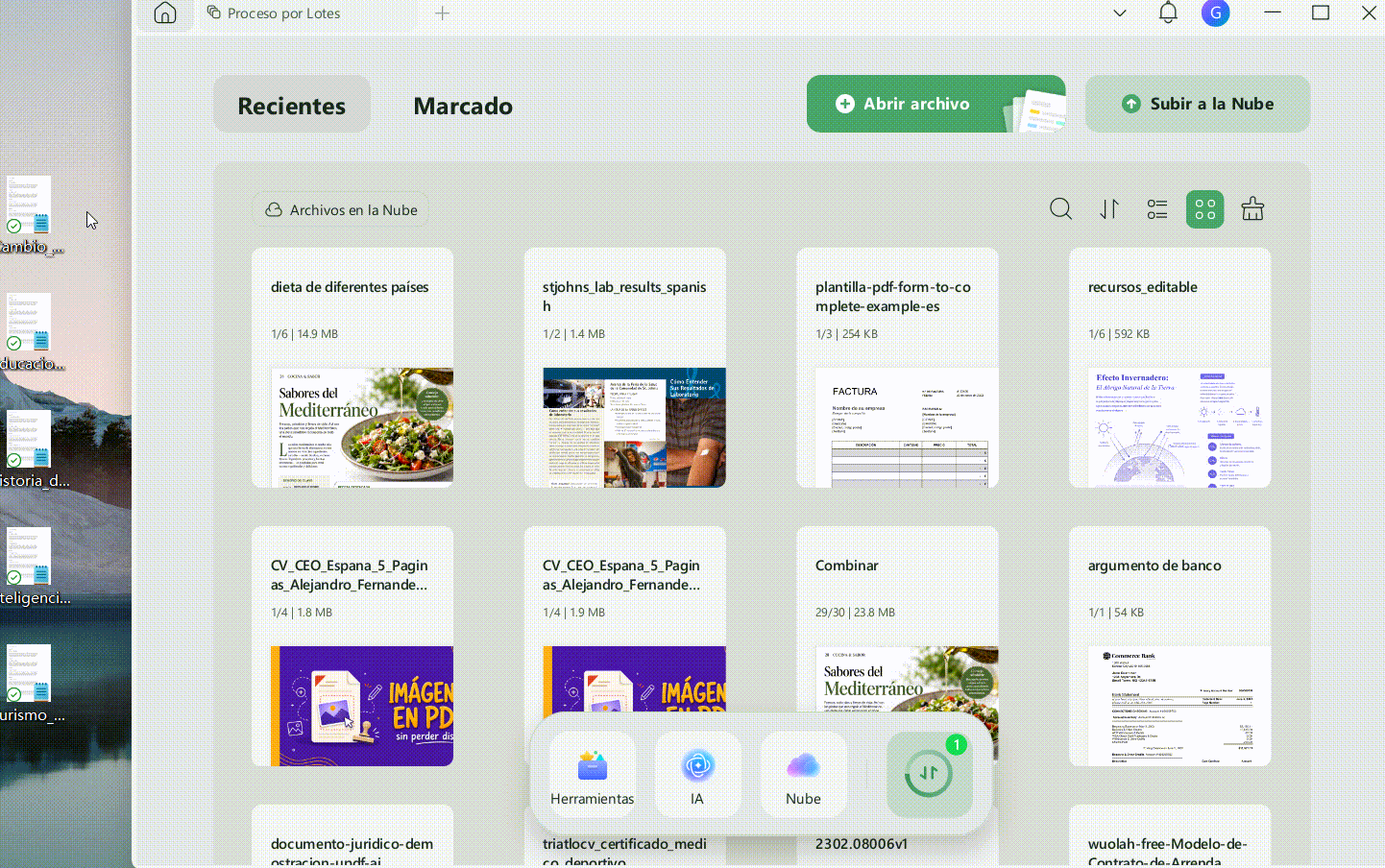Switch to list view
This screenshot has height=868, width=1385.
pos(1157,209)
